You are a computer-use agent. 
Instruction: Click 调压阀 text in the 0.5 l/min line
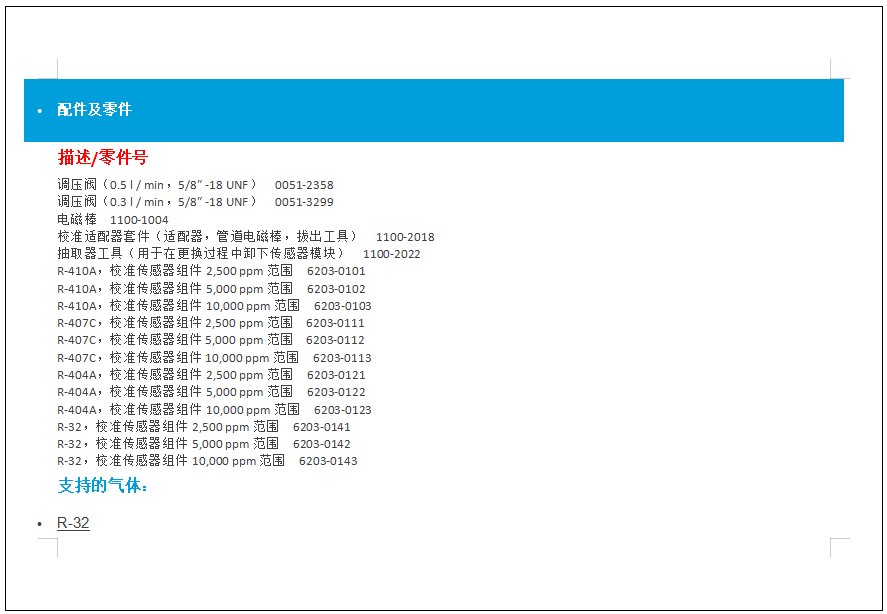pyautogui.click(x=77, y=184)
